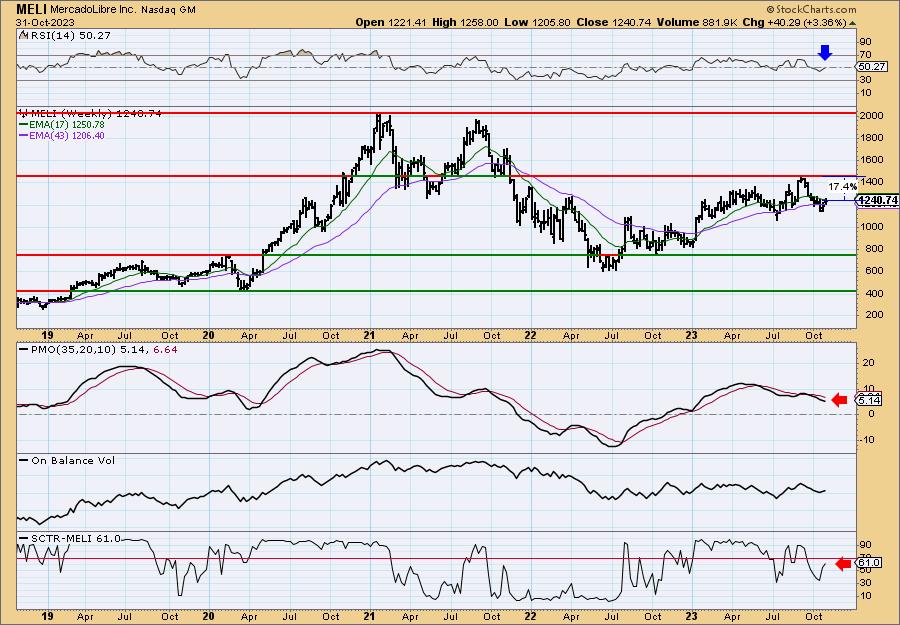Click the 50.27 RSI value tag
The width and height of the screenshot is (900, 625).
click(872, 67)
